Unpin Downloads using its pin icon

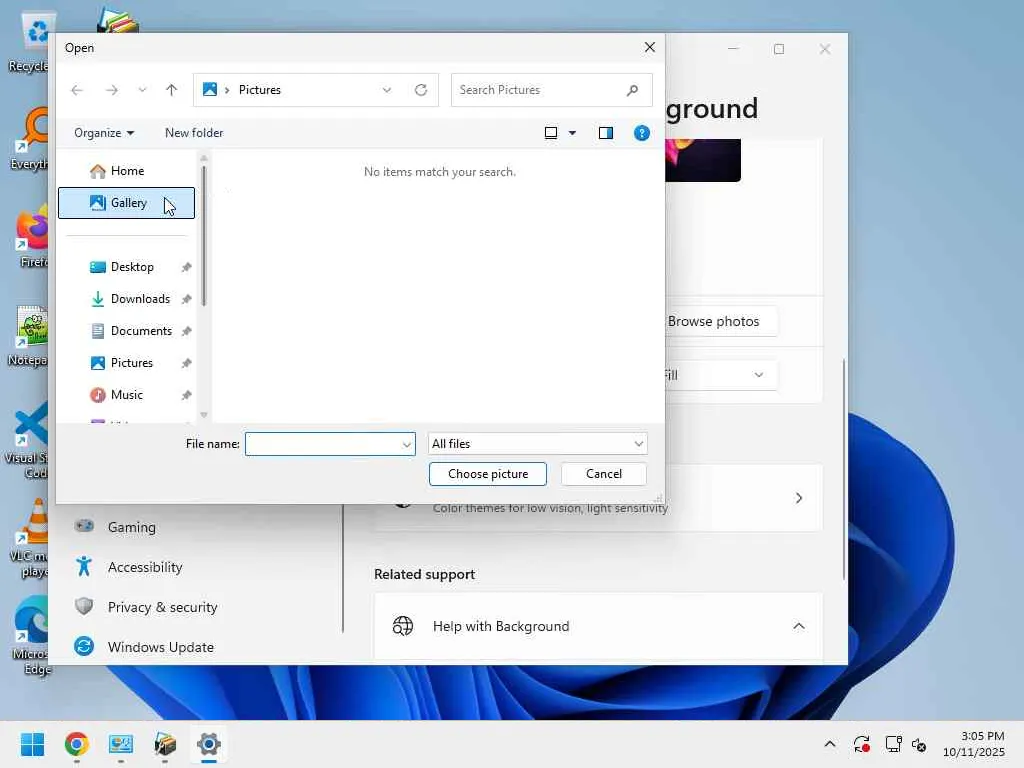point(187,299)
